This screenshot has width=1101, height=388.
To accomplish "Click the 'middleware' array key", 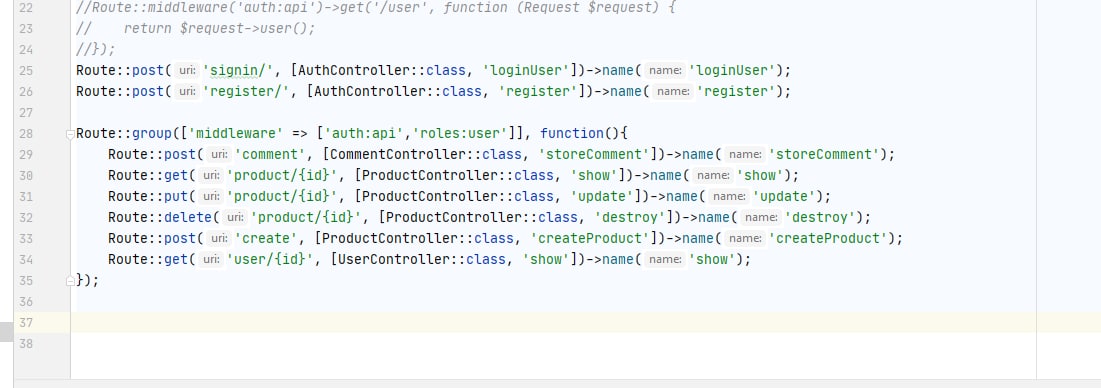I will [x=235, y=133].
